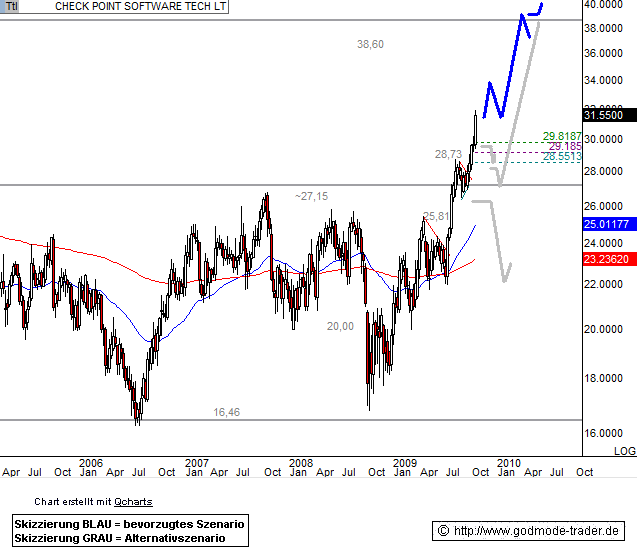This screenshot has width=637, height=557.
Task: Click the ~27,15 level annotation
Action: (x=311, y=197)
